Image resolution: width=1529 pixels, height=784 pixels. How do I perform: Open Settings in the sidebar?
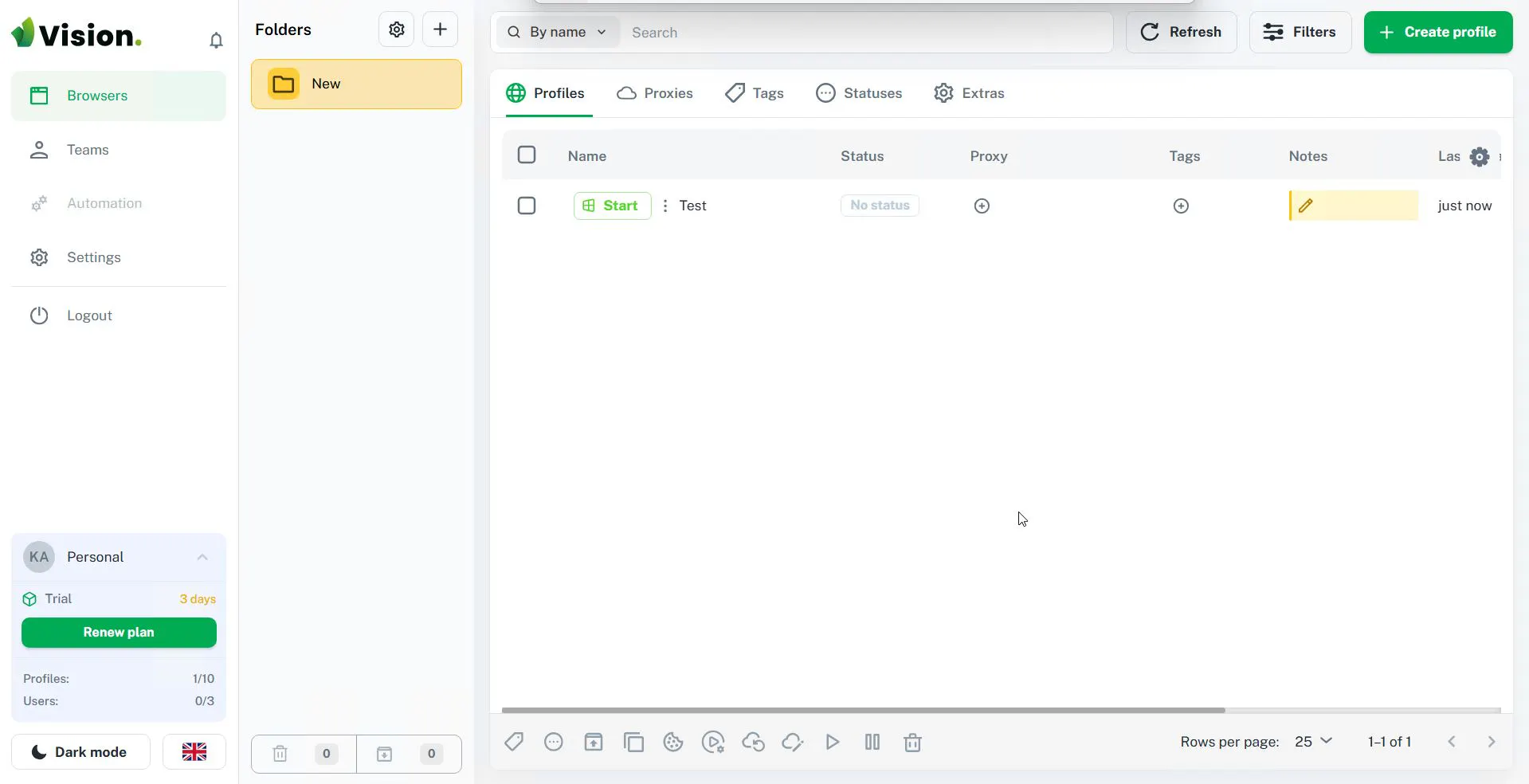pyautogui.click(x=119, y=257)
